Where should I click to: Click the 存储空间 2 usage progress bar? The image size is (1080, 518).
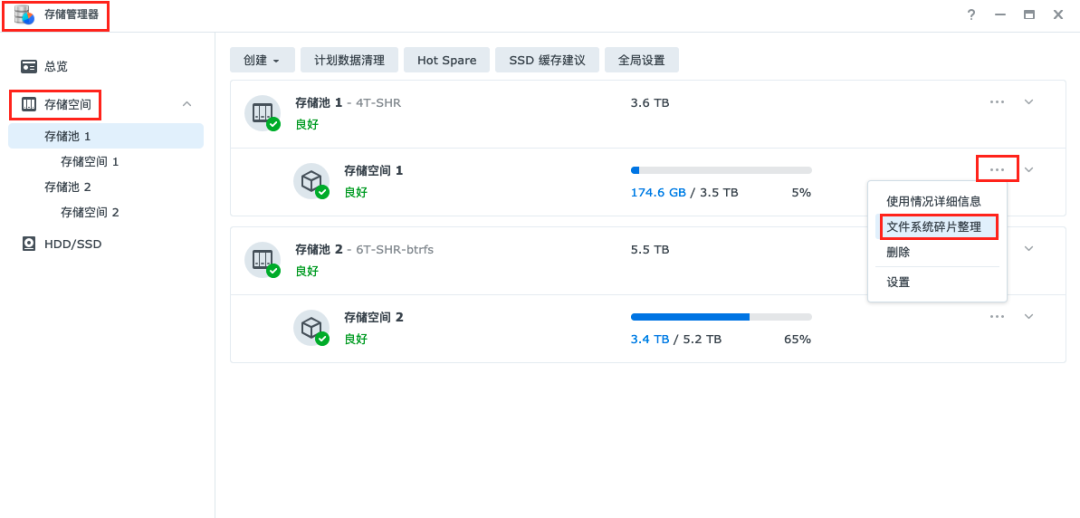coord(721,317)
